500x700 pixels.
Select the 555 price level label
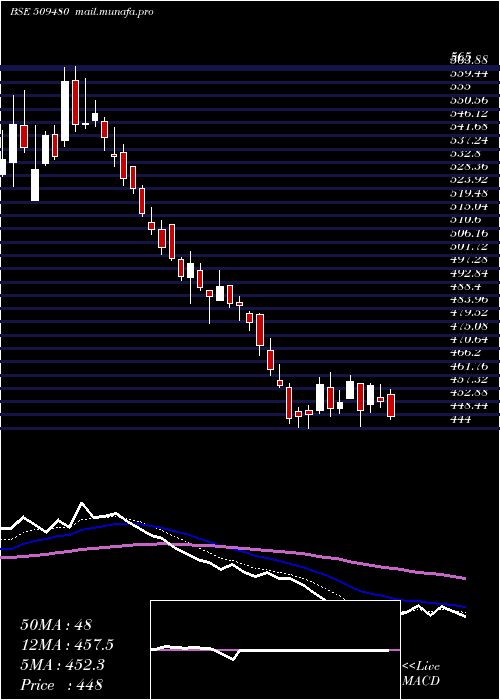(x=460, y=87)
